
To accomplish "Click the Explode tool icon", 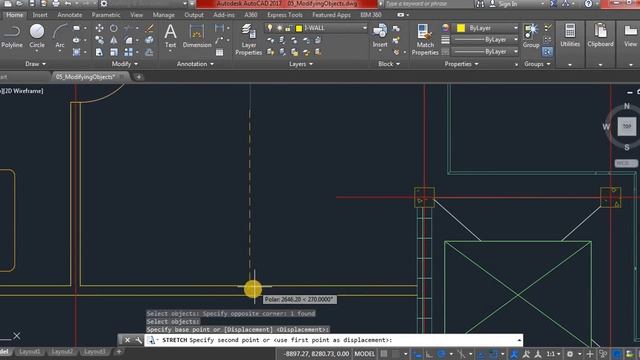I will pos(149,40).
